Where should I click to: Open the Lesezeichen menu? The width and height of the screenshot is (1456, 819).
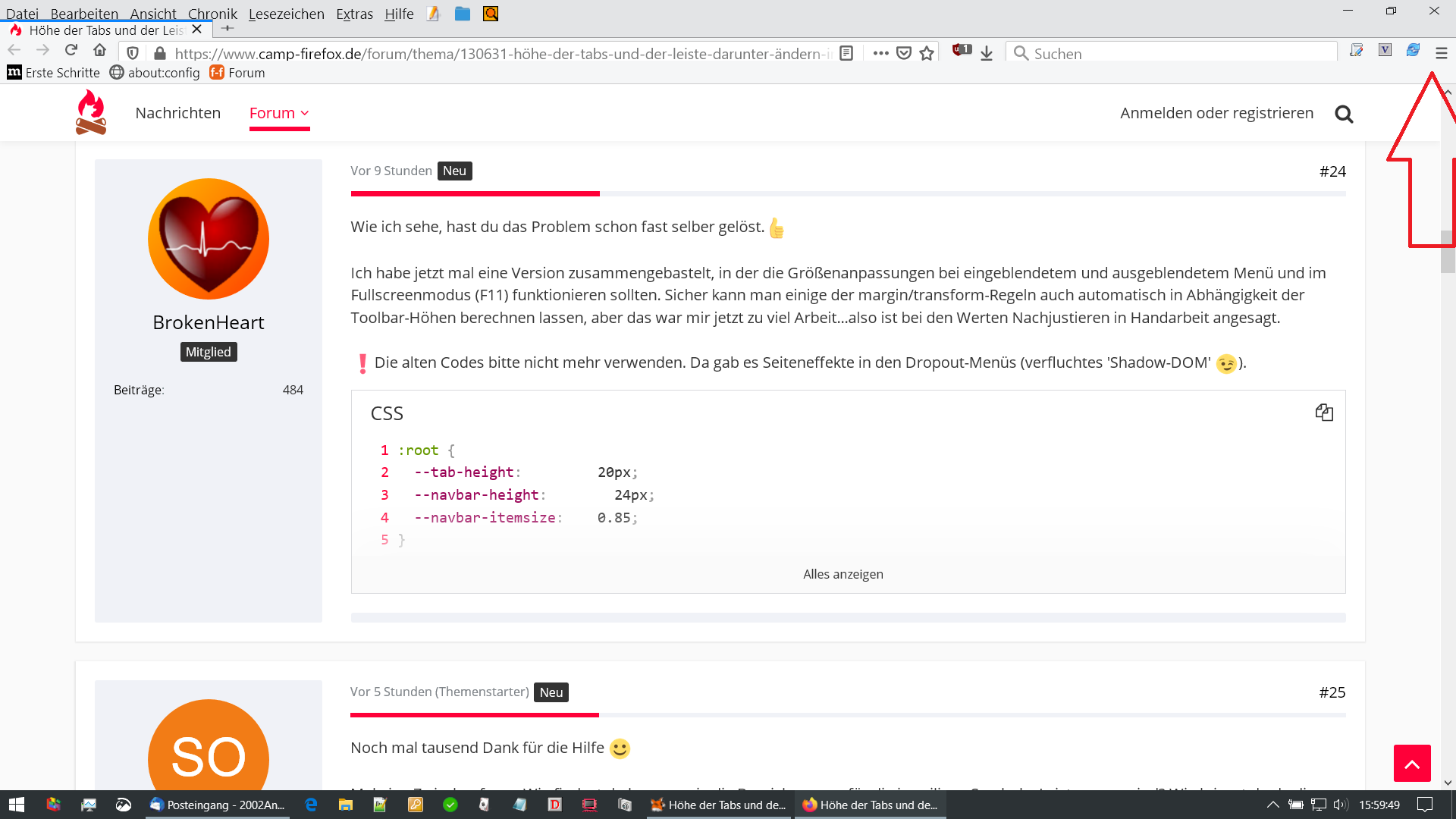(x=286, y=14)
